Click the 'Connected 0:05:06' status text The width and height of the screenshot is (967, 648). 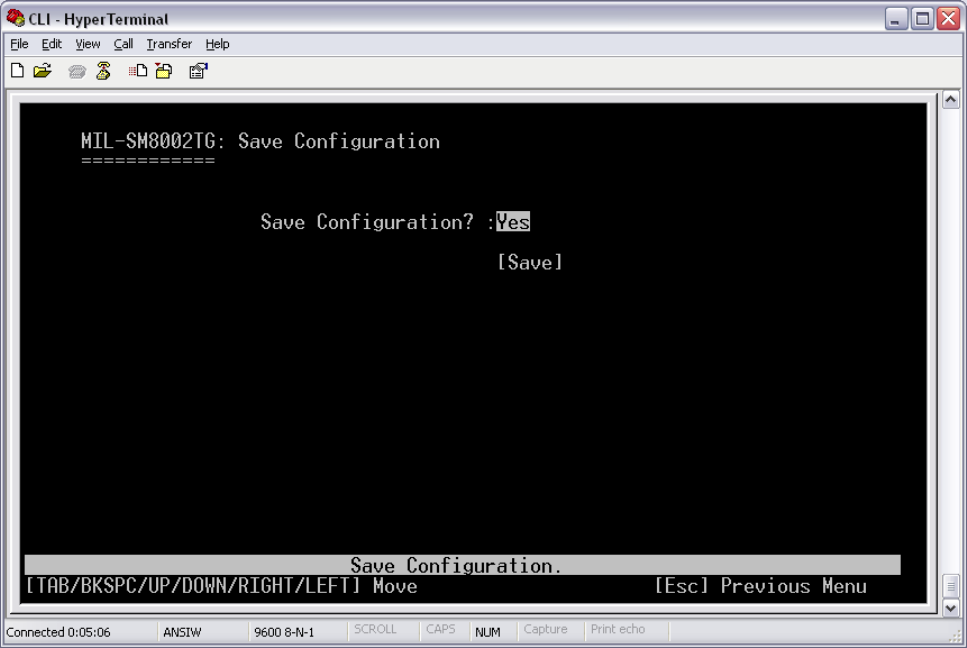tap(59, 632)
